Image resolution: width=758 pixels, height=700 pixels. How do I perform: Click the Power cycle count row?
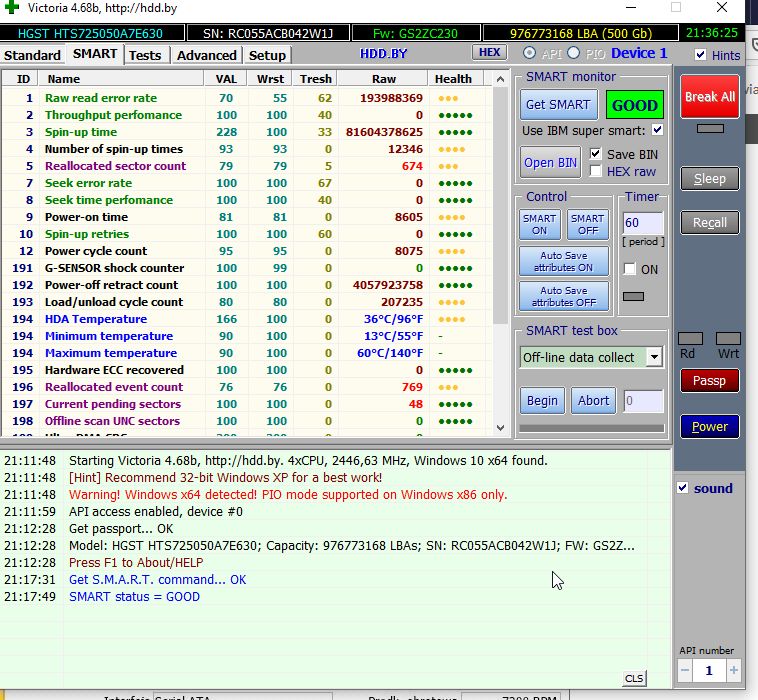tap(247, 251)
